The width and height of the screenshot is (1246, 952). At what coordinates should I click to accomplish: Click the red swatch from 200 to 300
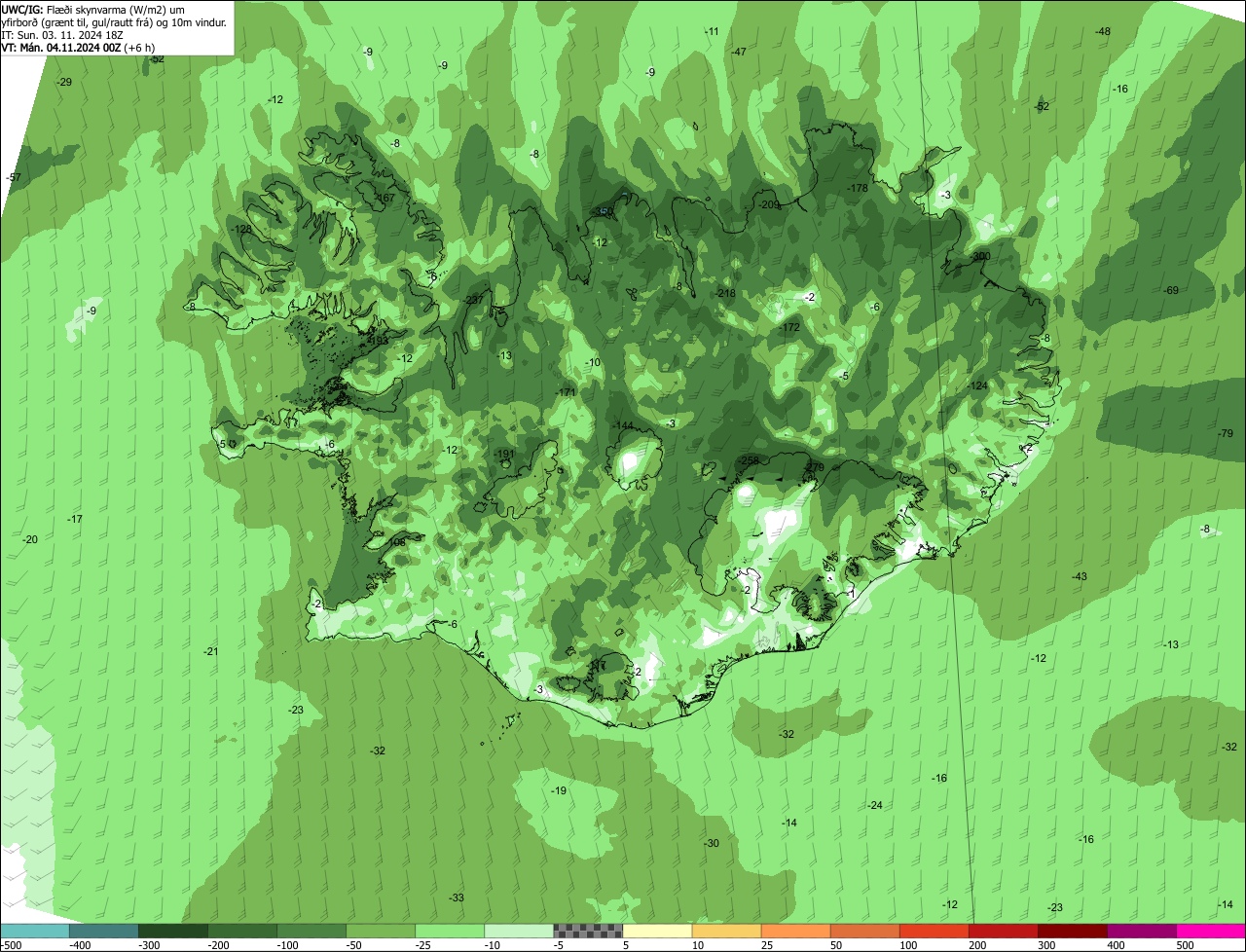coord(1003,931)
